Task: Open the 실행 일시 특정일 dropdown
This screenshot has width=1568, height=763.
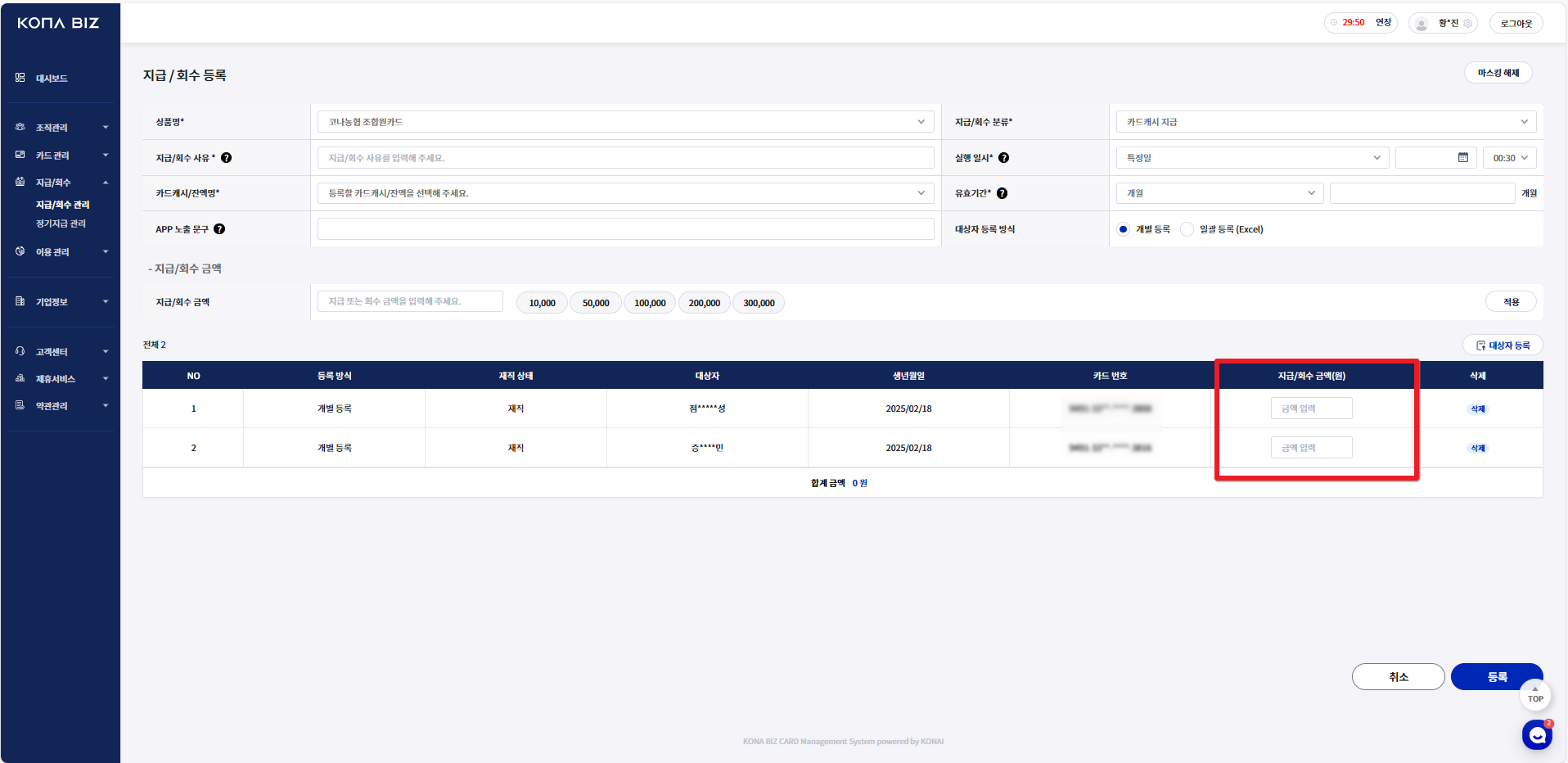Action: [x=1253, y=158]
